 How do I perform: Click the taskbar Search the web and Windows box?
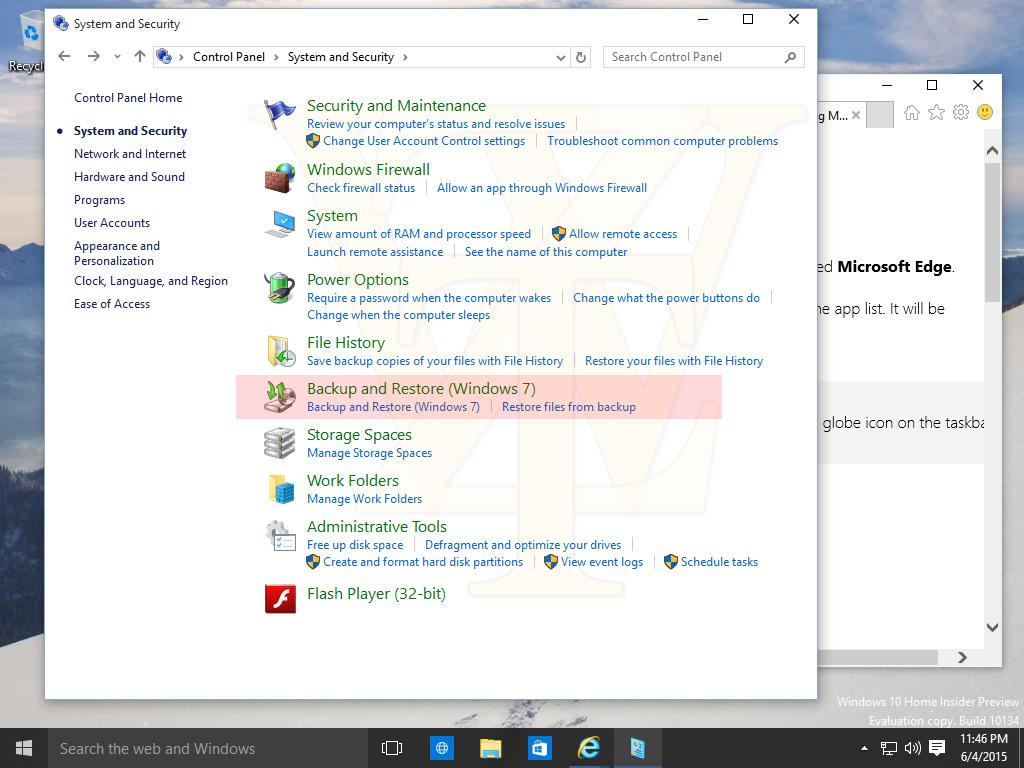point(208,748)
